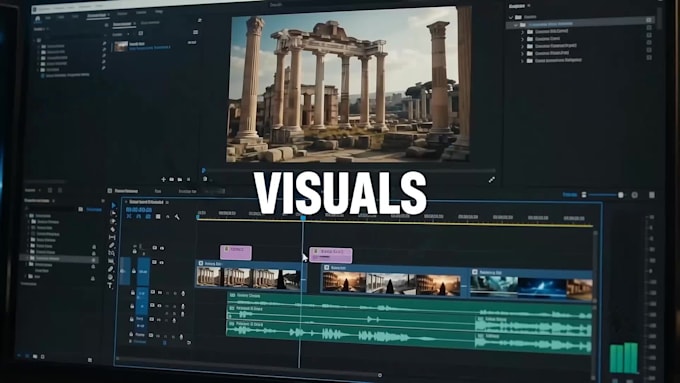Enable microphone record on the bottom audio track
Image resolution: width=680 pixels, height=383 pixels.
pyautogui.click(x=181, y=337)
